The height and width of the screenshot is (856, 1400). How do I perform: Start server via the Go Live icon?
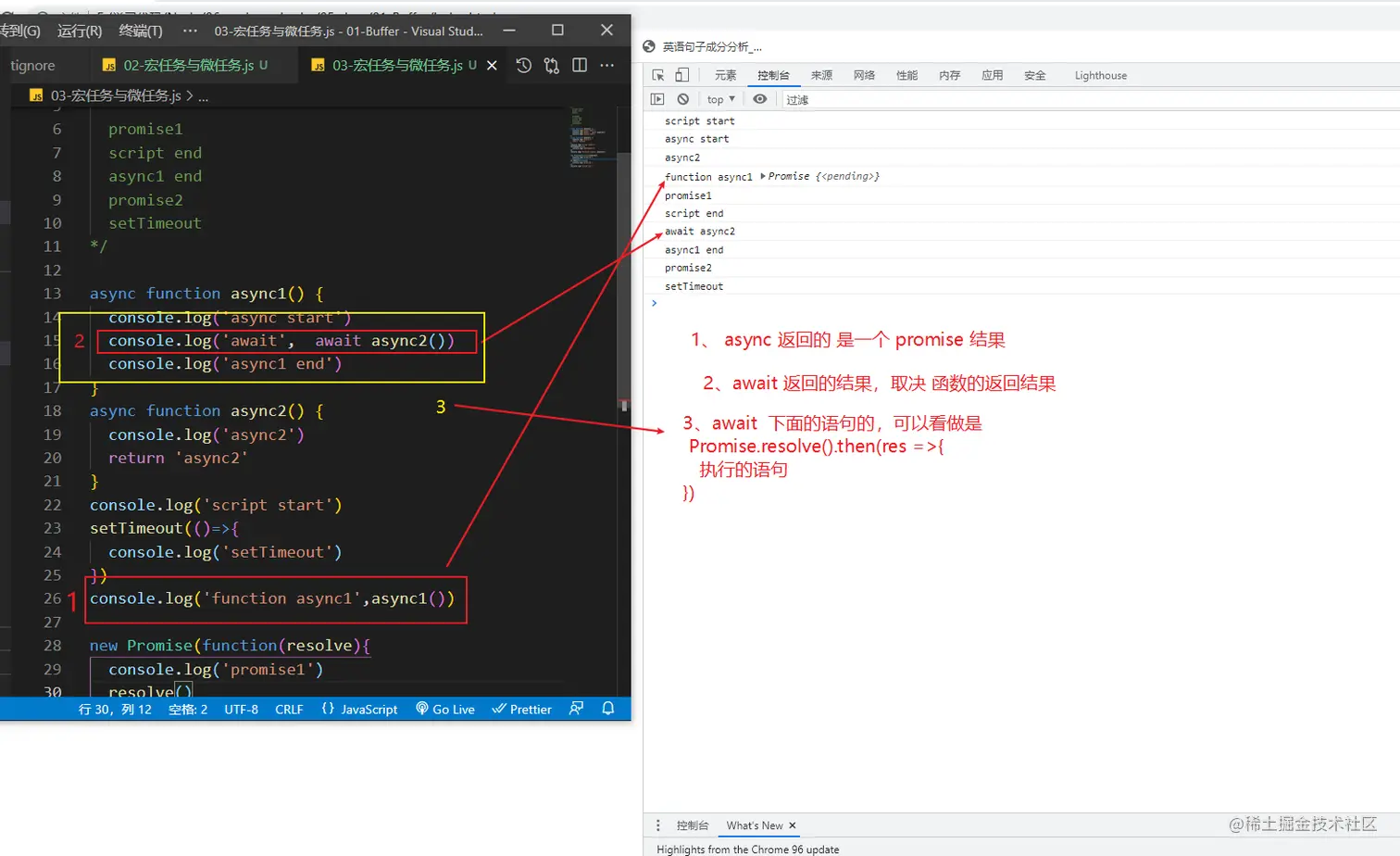point(445,709)
